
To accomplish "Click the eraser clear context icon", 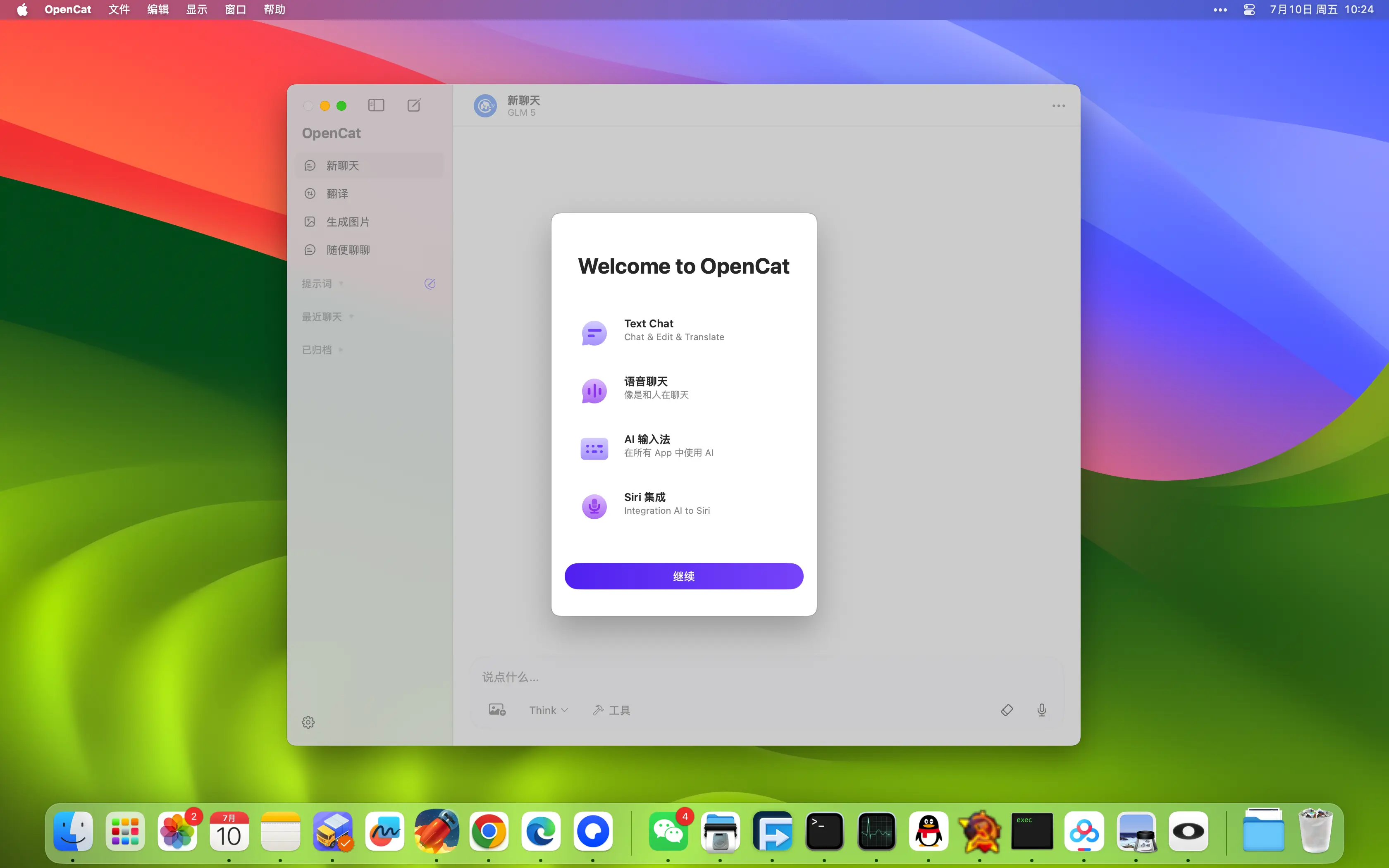I will coord(1007,710).
